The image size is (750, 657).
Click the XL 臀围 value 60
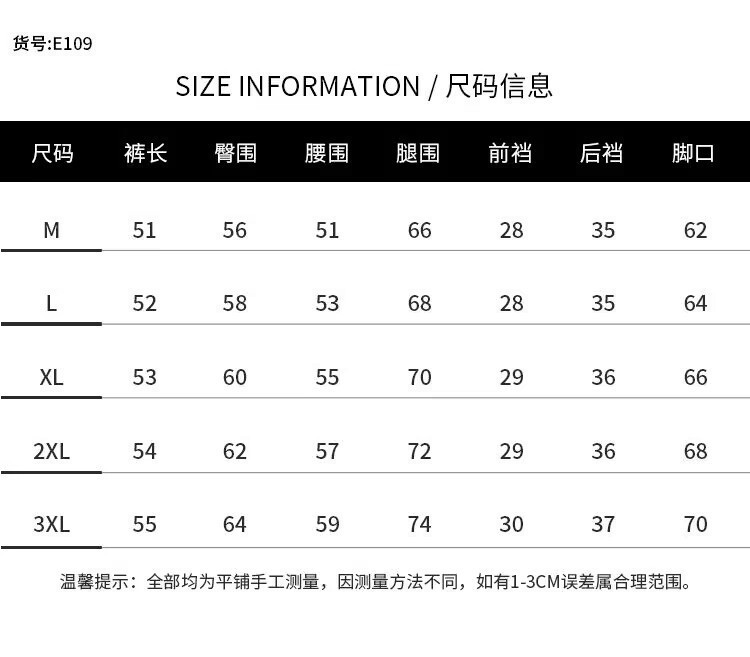coord(235,377)
